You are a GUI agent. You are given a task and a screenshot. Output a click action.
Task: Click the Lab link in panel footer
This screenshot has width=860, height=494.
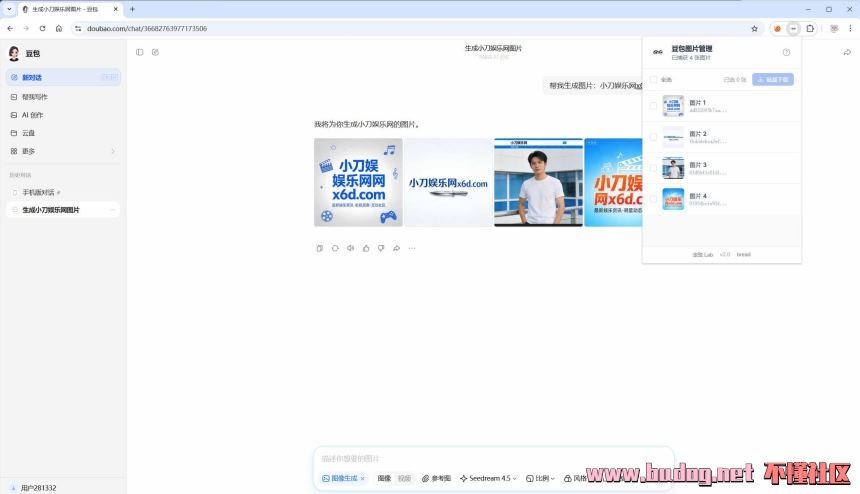click(703, 254)
